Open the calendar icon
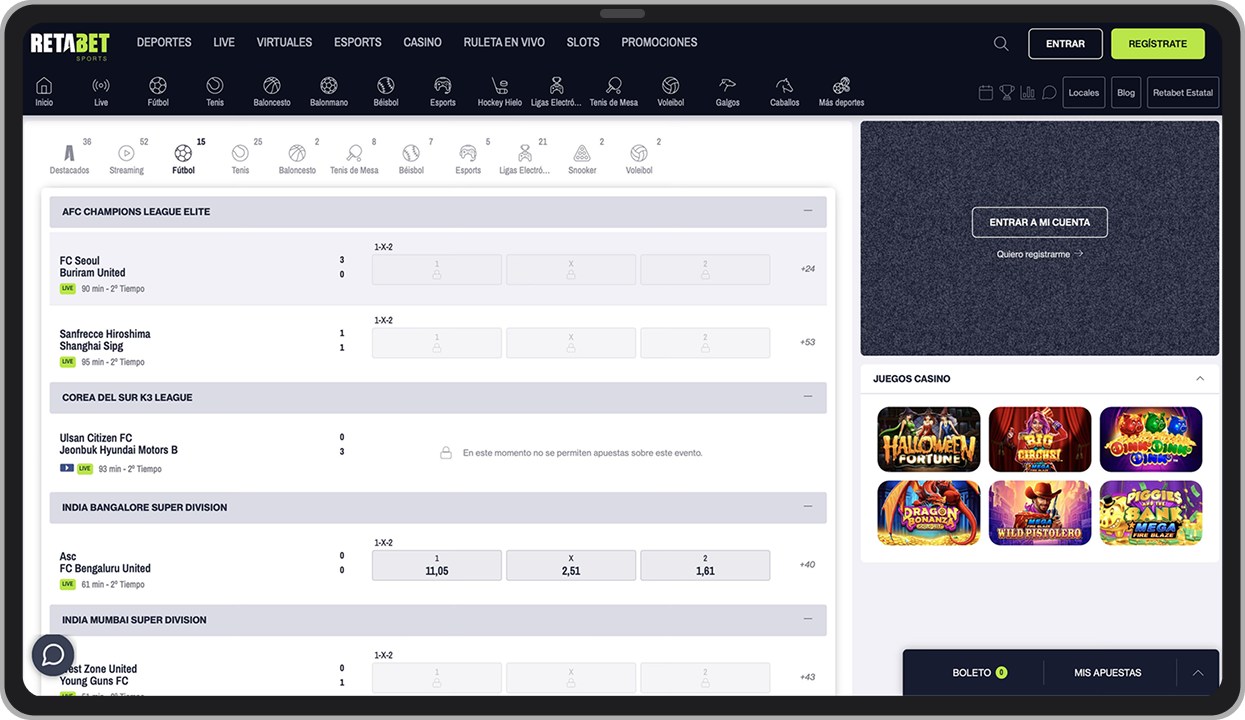1245x720 pixels. coord(986,92)
